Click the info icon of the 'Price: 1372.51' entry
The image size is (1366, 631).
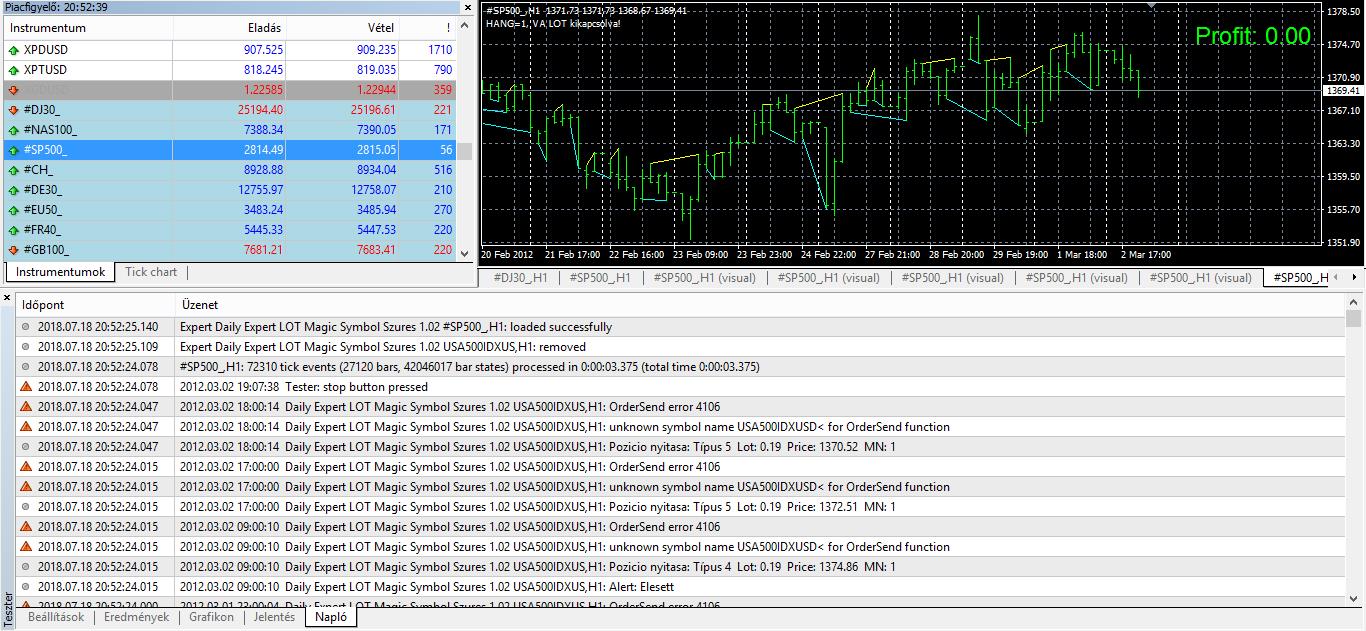26,507
